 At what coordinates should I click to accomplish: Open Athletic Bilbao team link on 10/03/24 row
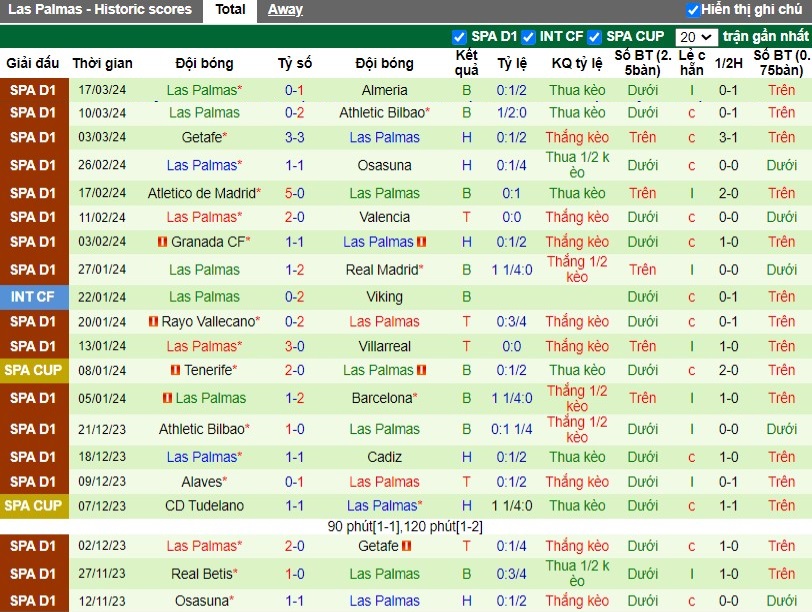pos(382,112)
